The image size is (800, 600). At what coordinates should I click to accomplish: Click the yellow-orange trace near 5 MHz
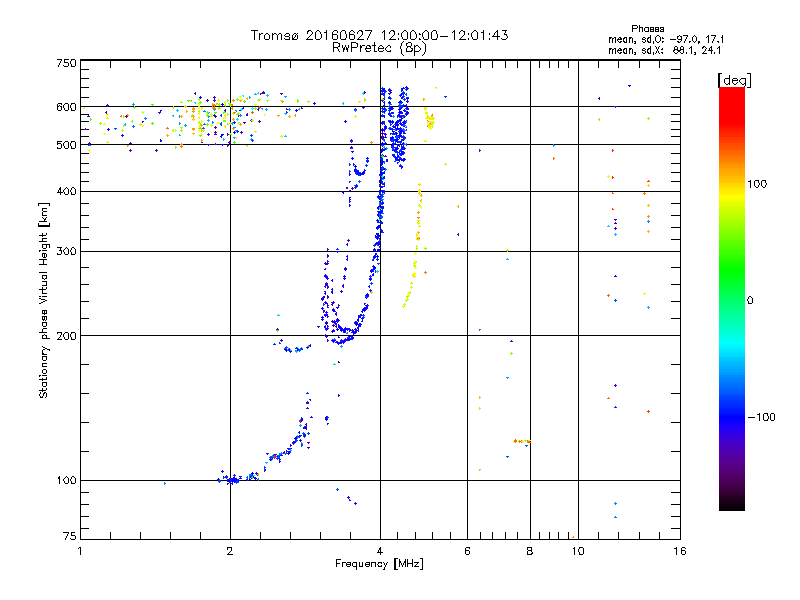[x=415, y=245]
